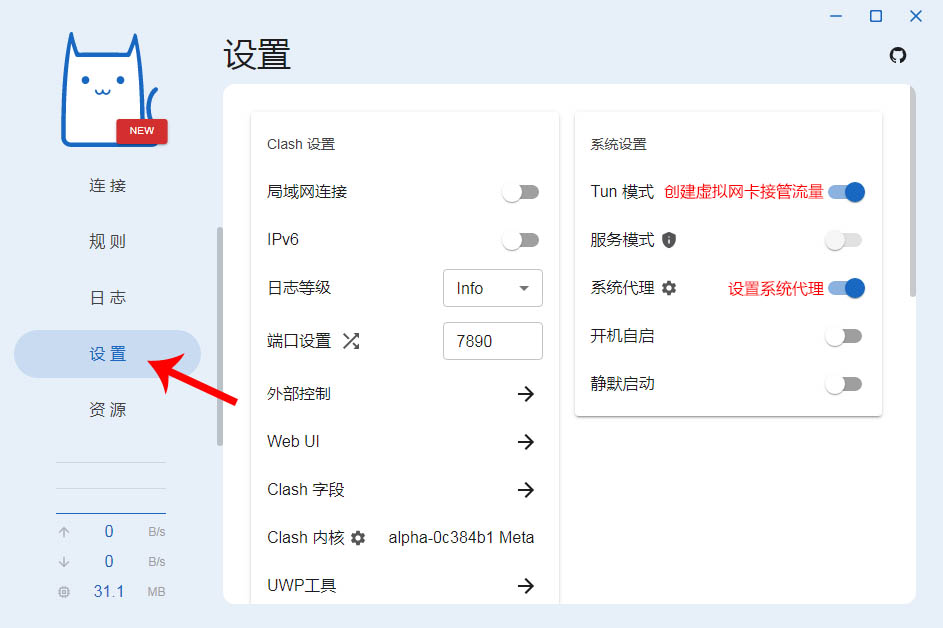Click the 系统代理 gear icon
The image size is (943, 628).
click(x=669, y=288)
